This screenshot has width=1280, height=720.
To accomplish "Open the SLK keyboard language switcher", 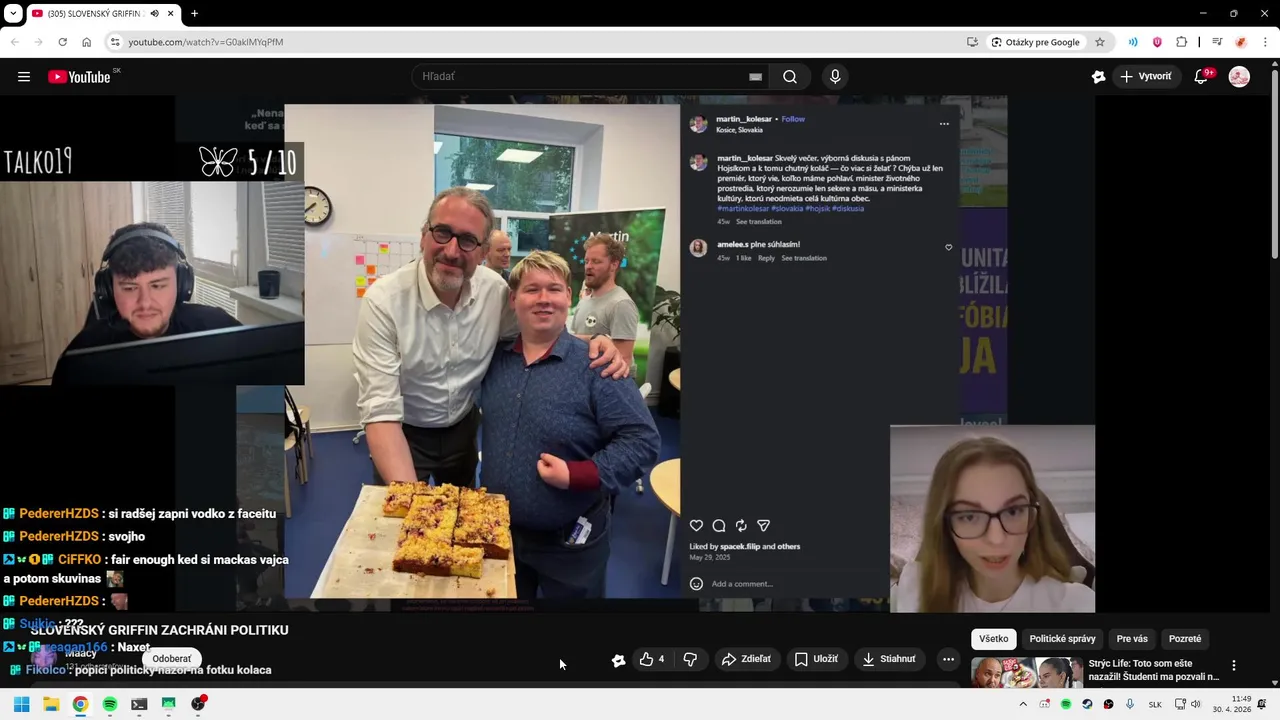I will (1155, 704).
